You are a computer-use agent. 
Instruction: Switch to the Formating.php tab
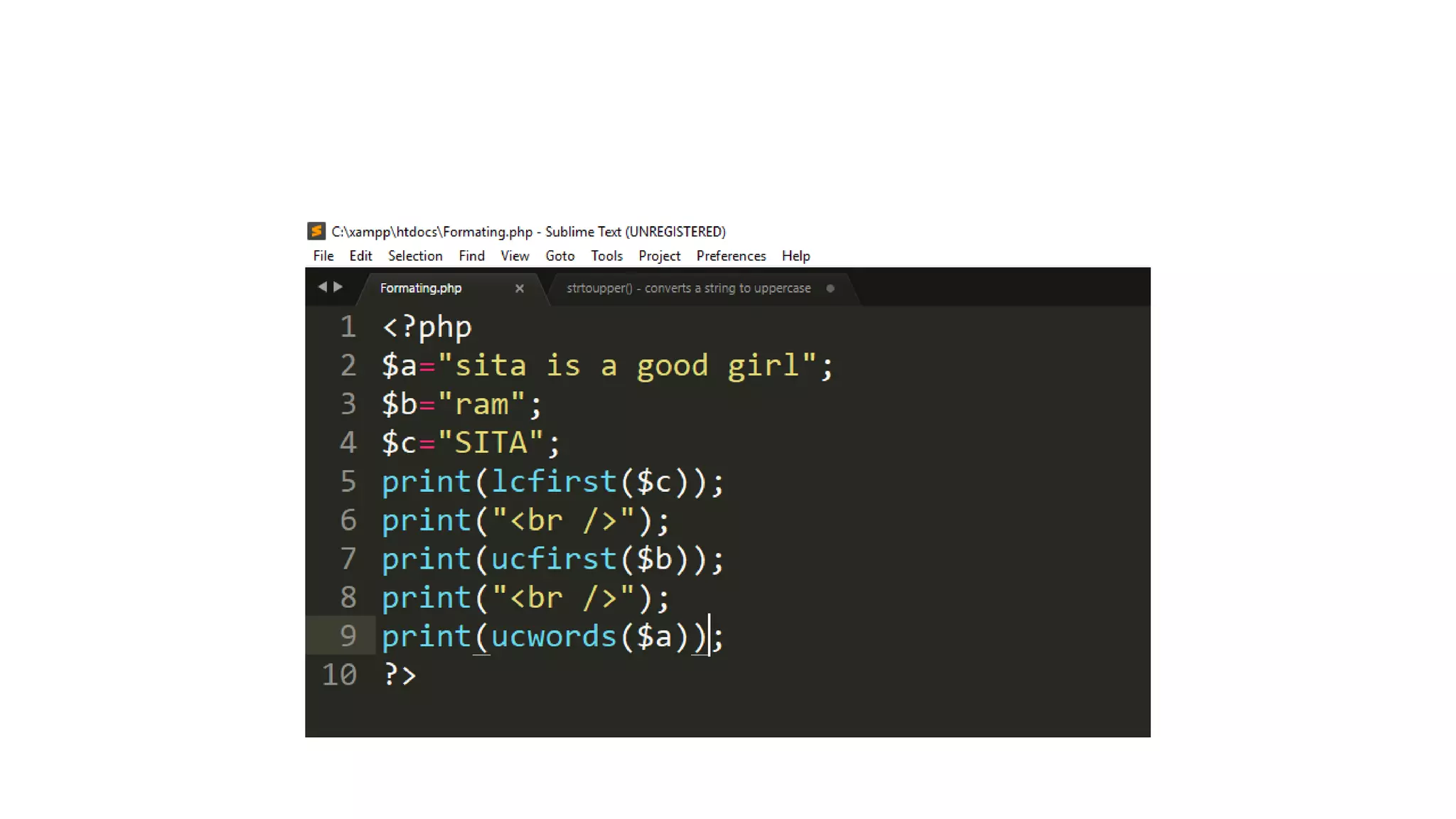[420, 288]
